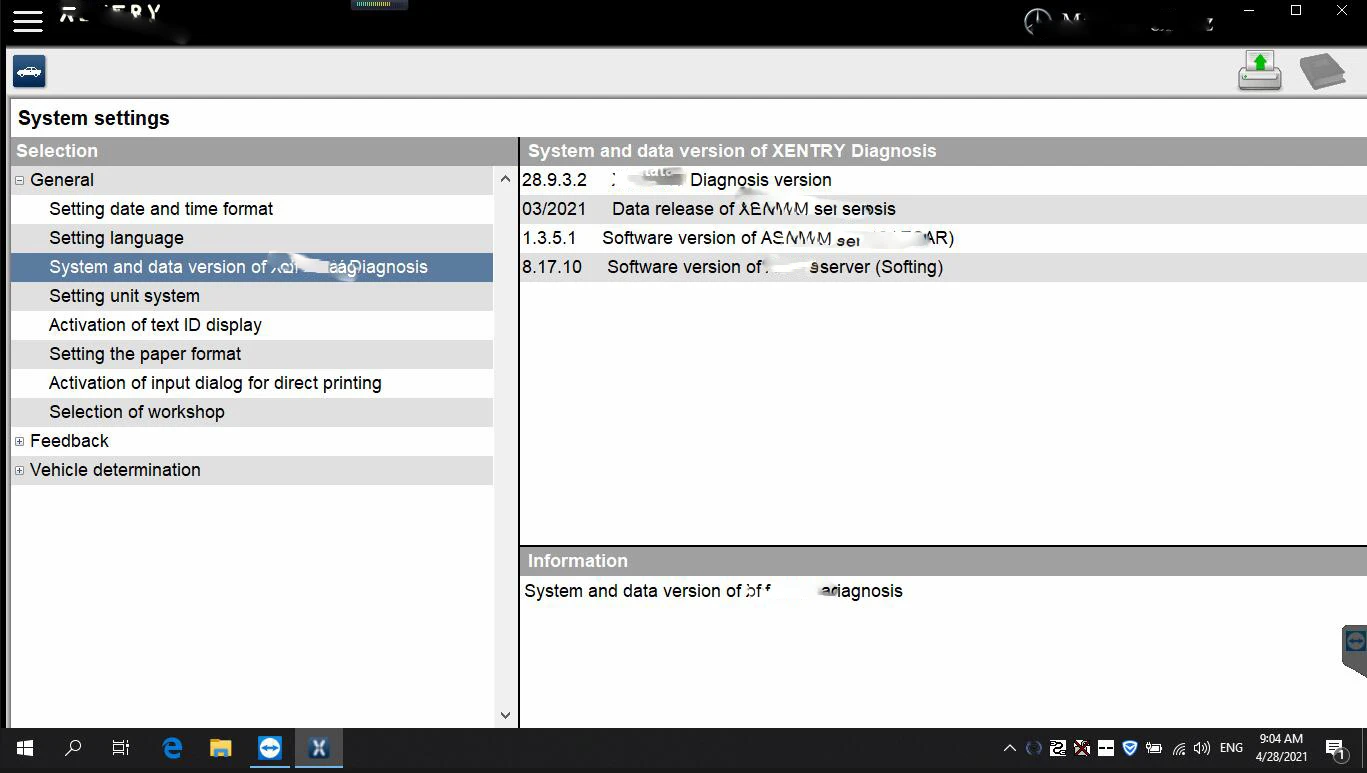Screen dimensions: 1367x773
Task: Open the Windows Start menu
Action: pyautogui.click(x=25, y=748)
